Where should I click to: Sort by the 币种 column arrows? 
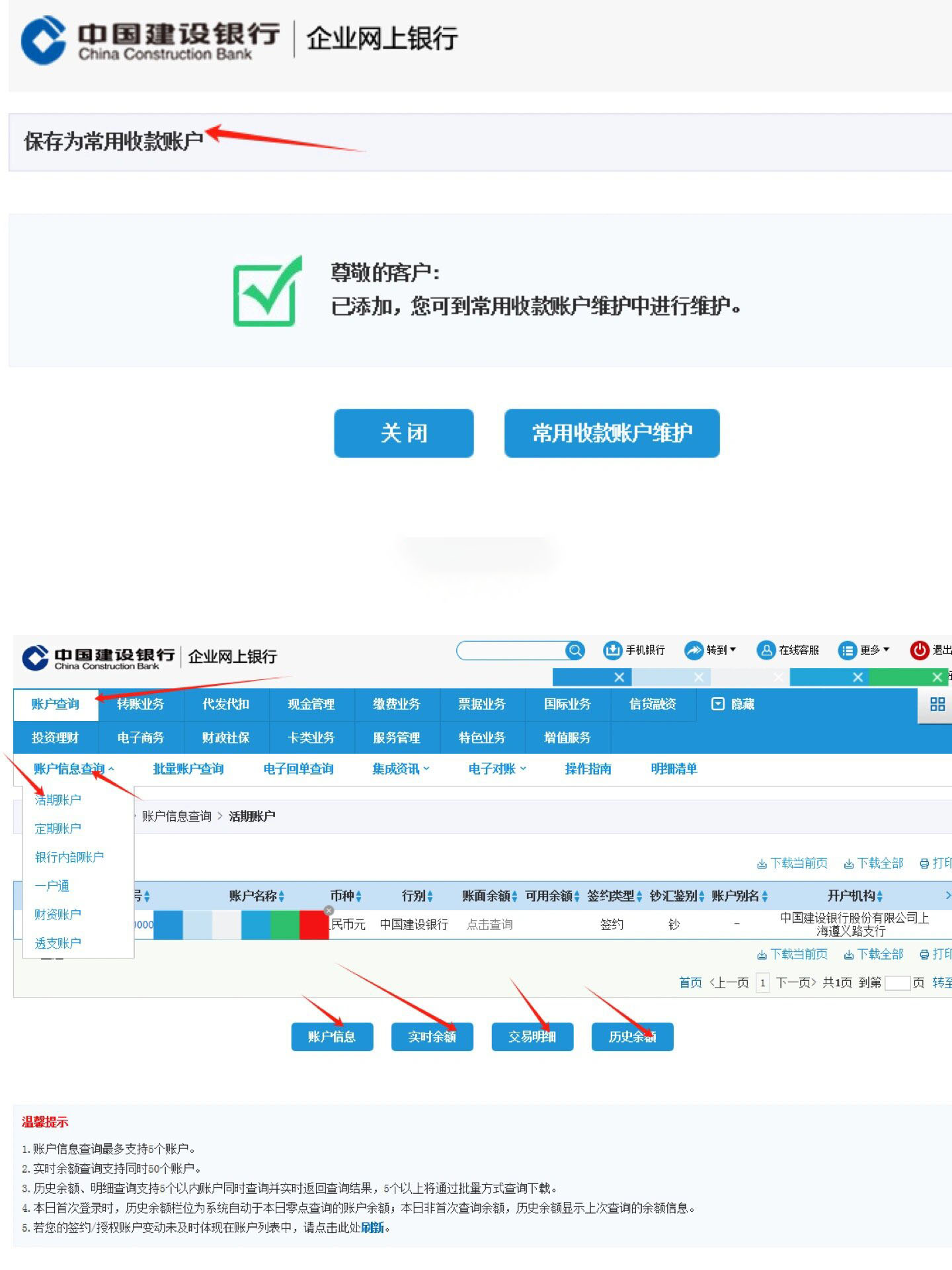pyautogui.click(x=358, y=896)
